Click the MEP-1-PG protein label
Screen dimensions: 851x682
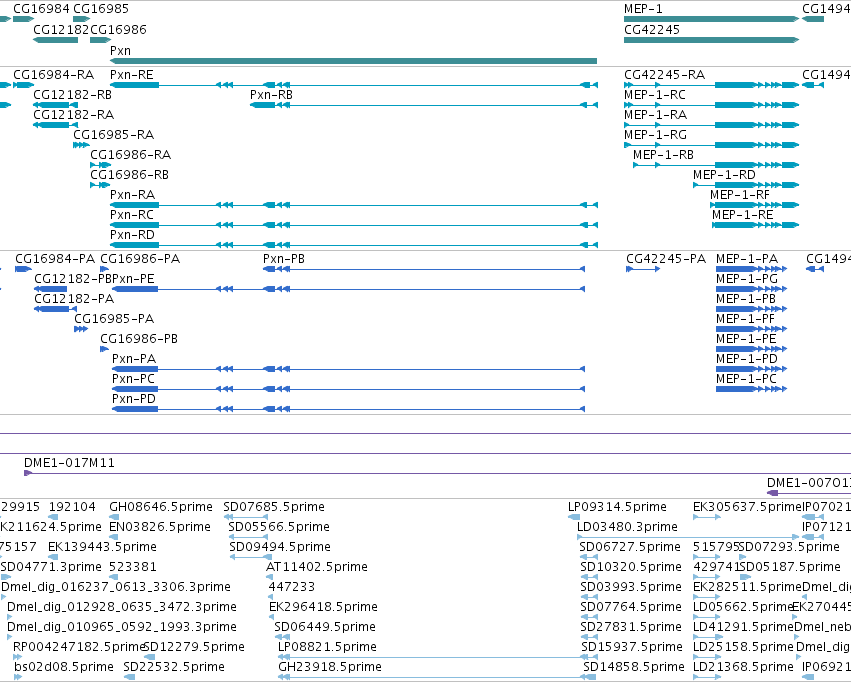pos(747,279)
